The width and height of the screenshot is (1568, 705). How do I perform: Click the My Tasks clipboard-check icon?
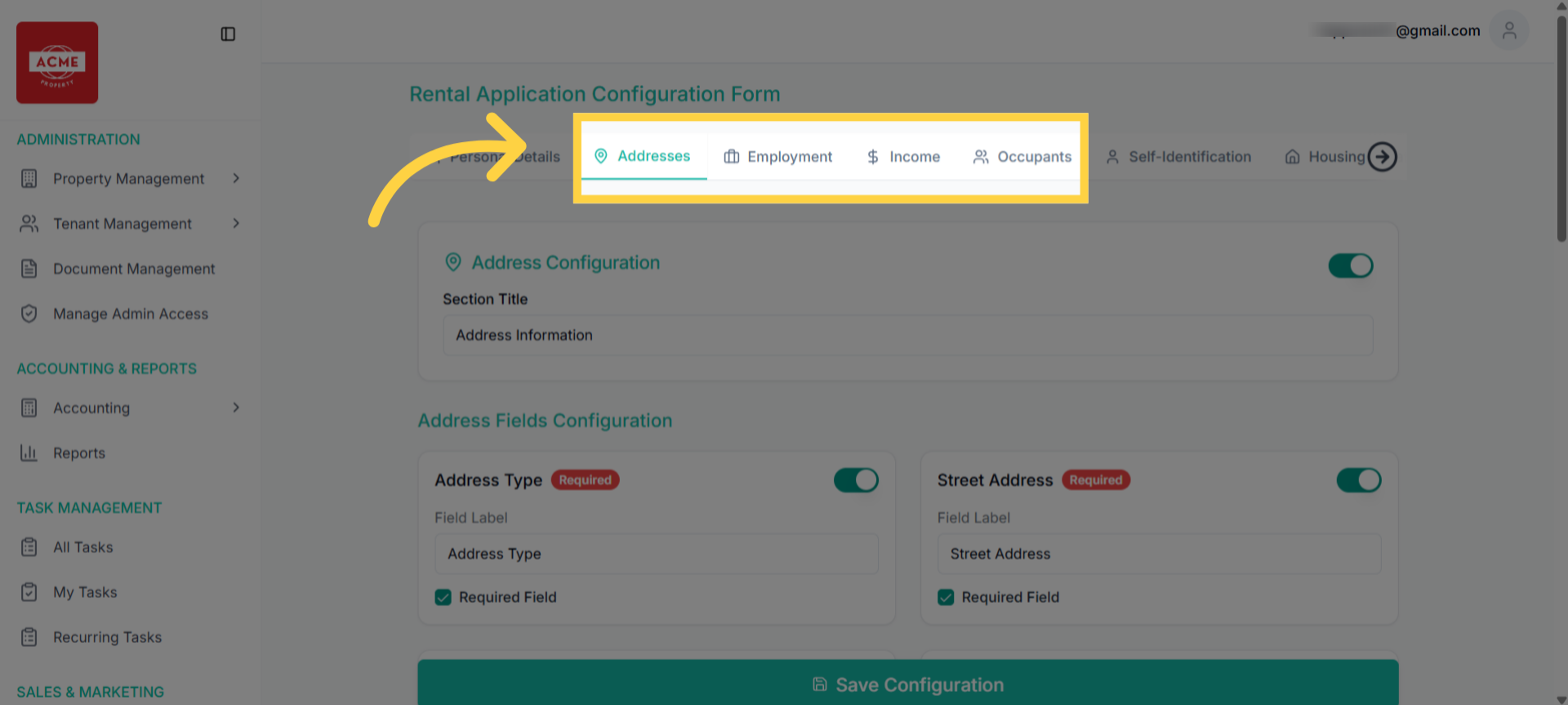[x=29, y=592]
